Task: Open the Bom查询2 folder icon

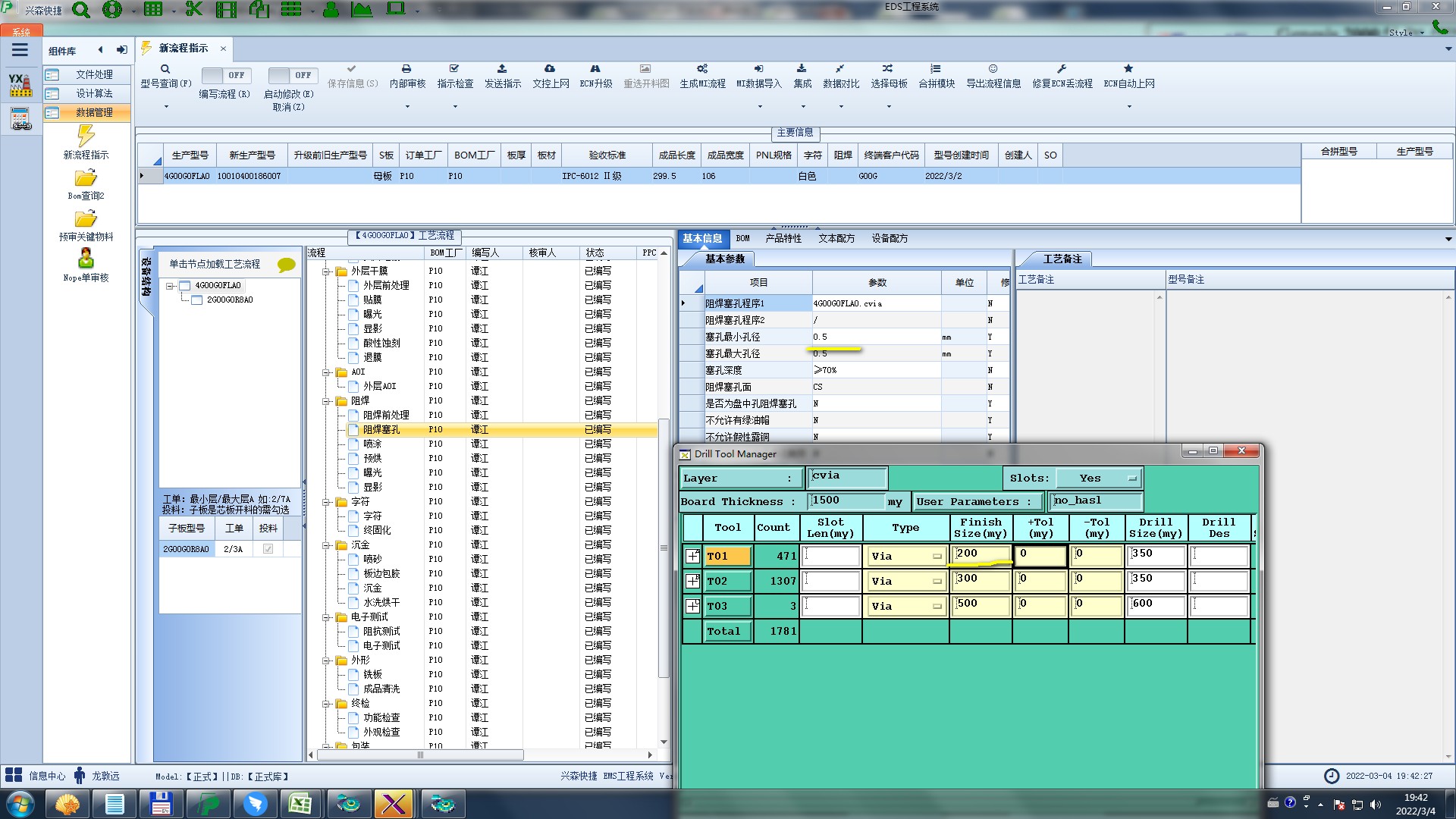Action: [x=86, y=178]
